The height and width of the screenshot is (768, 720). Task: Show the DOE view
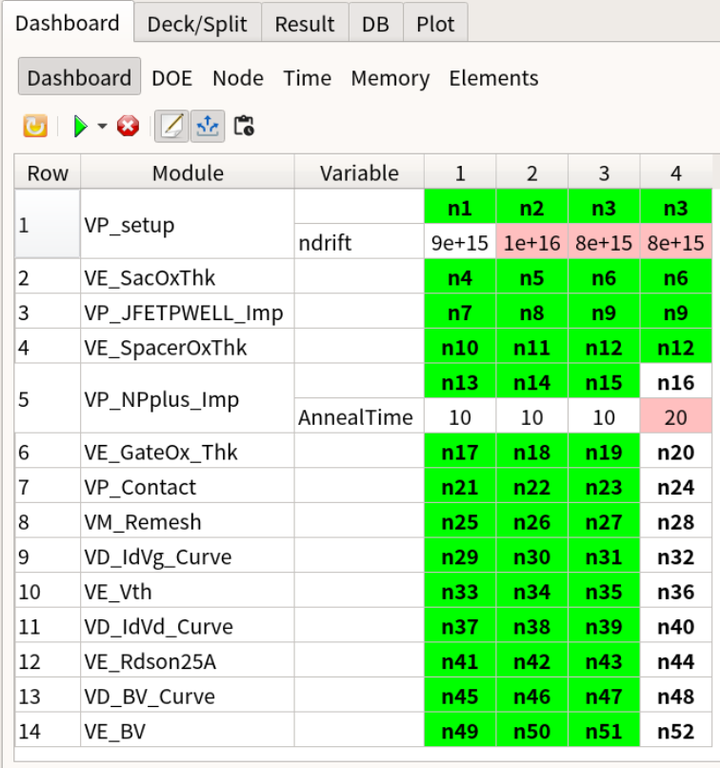coord(172,78)
